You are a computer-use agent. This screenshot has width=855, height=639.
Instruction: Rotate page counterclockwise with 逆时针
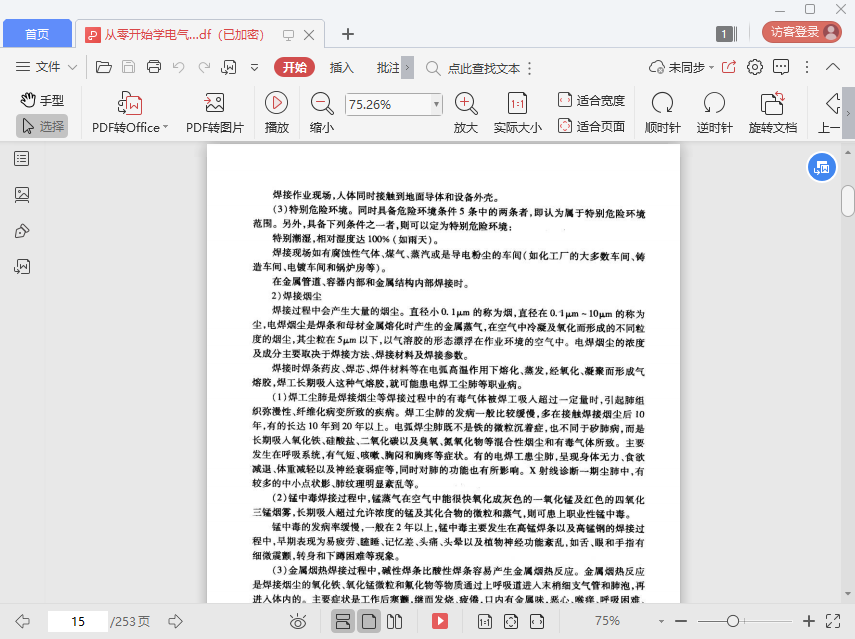(x=714, y=103)
